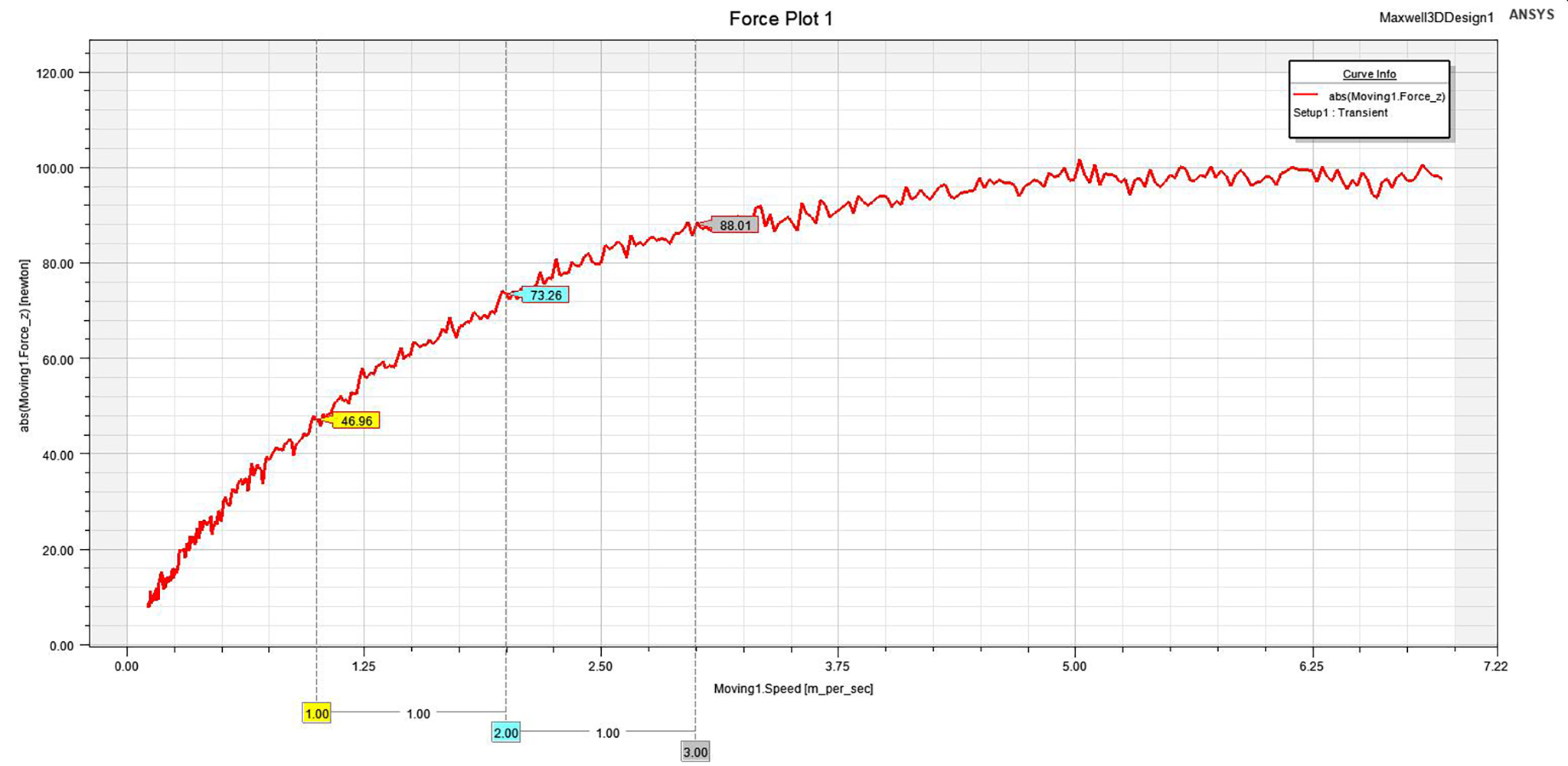This screenshot has width=1568, height=766.
Task: Click the Curve Info legend header
Action: [x=1369, y=74]
